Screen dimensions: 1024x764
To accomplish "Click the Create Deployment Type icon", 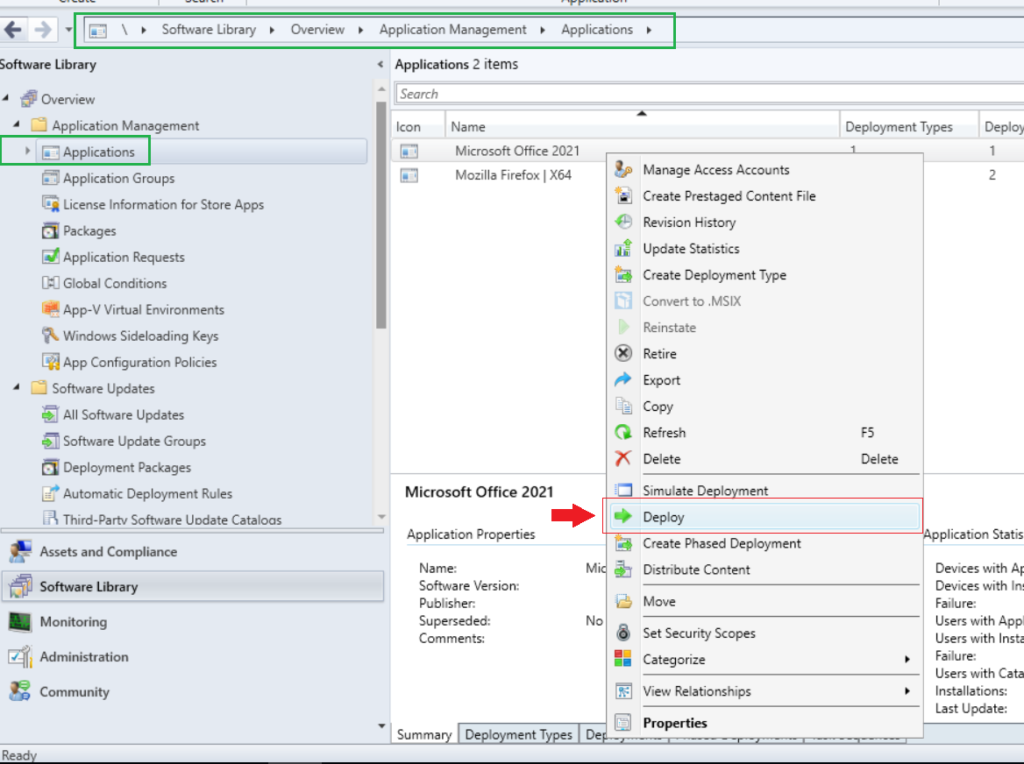I will [623, 275].
